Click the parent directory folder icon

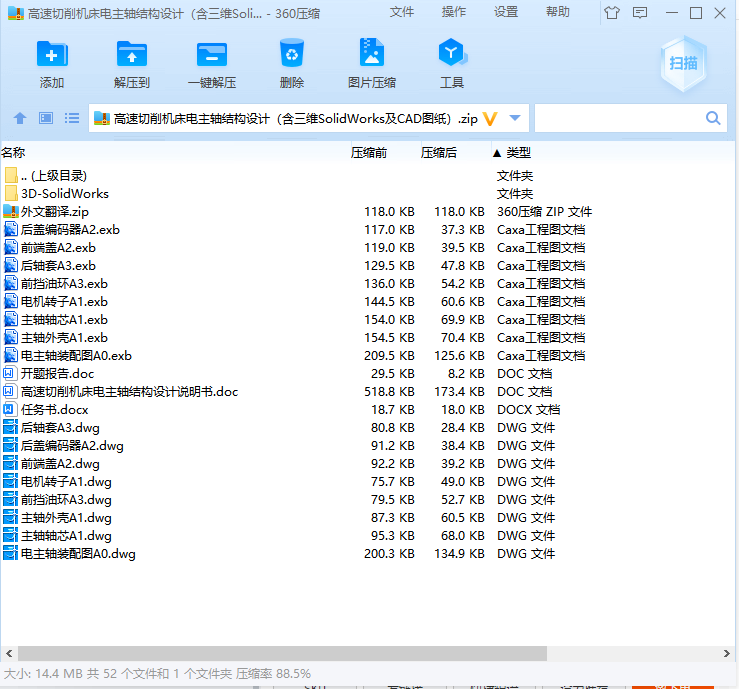(11, 176)
